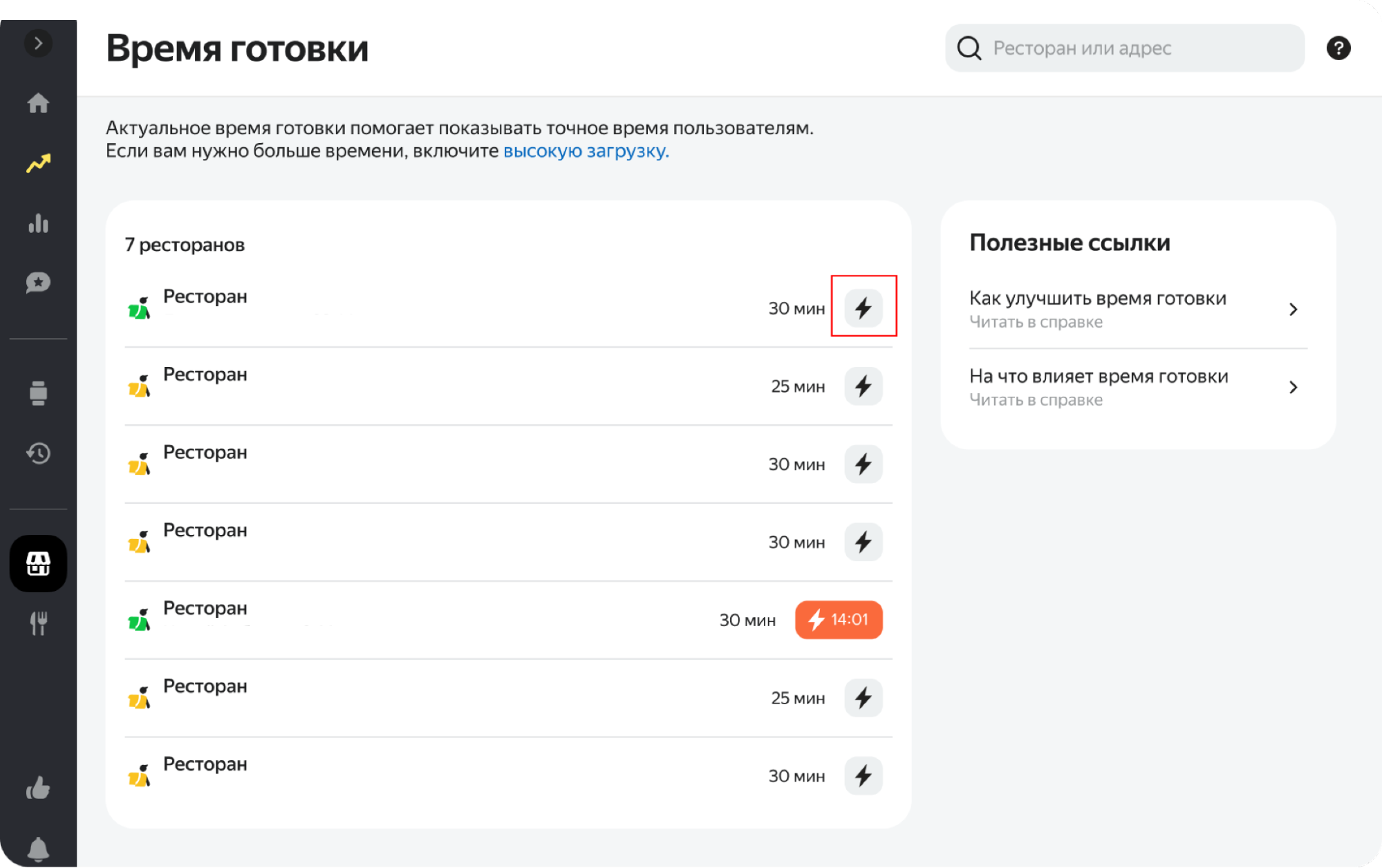Toggle lightning button on second 25 мин restaurant

(863, 697)
